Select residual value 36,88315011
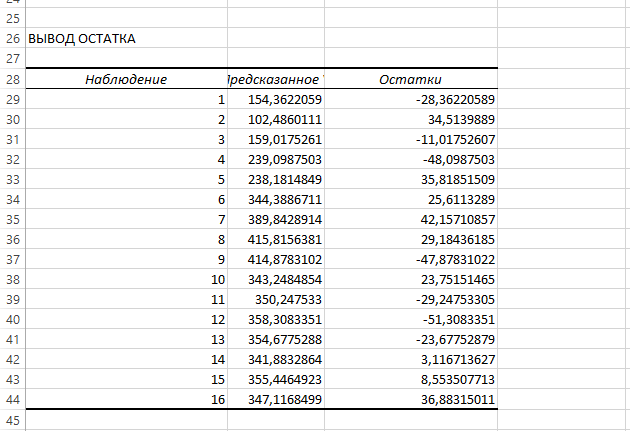Image resolution: width=630 pixels, height=431 pixels. point(411,399)
